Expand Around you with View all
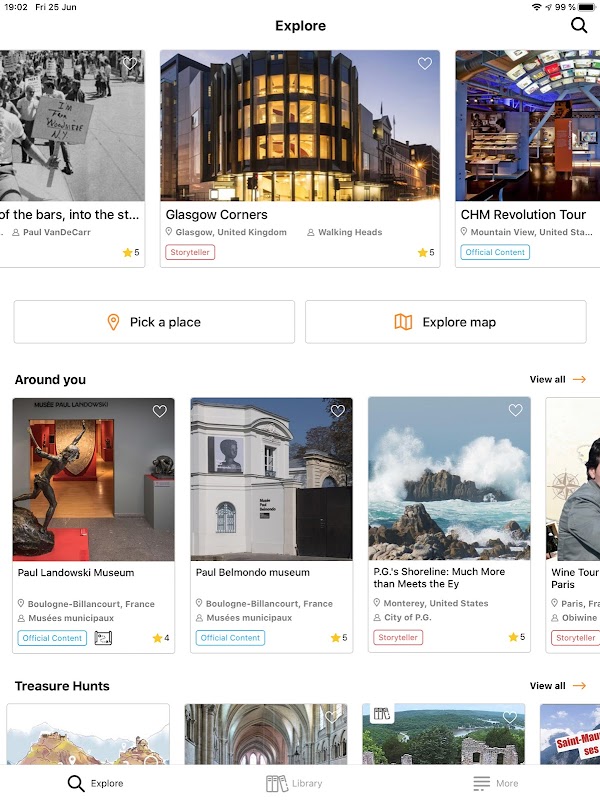This screenshot has width=600, height=800. coord(557,380)
